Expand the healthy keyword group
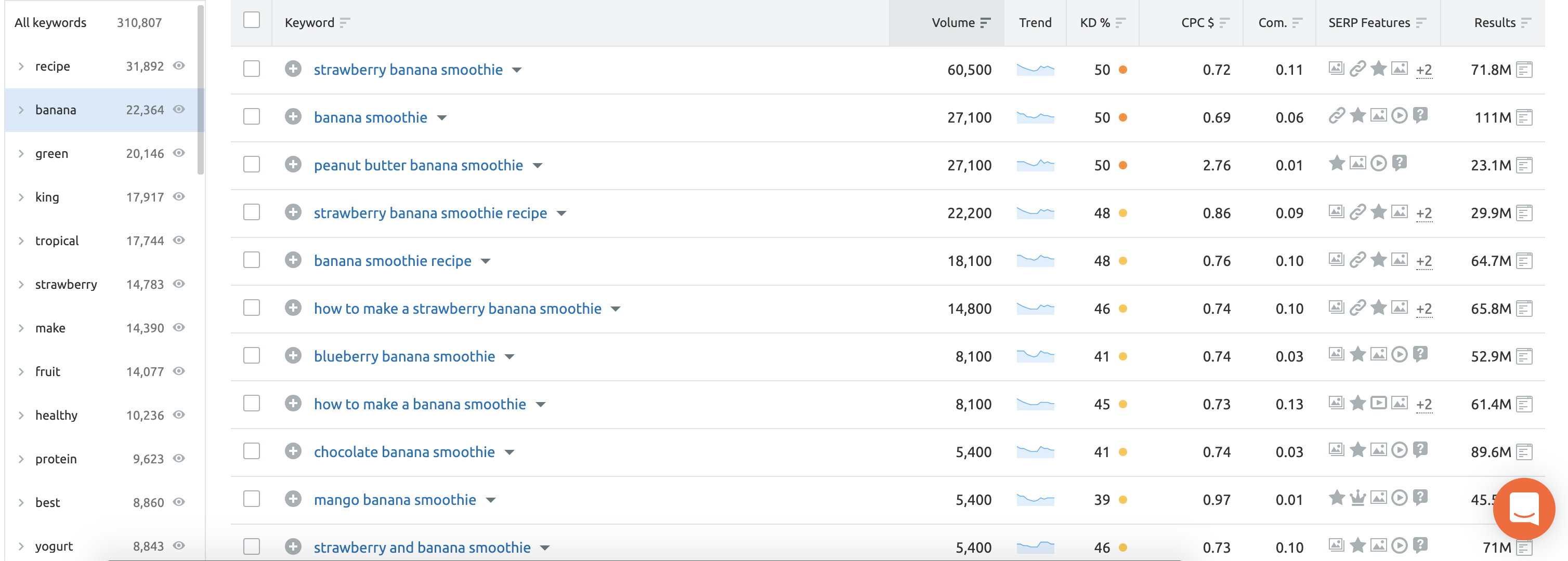 click(21, 415)
